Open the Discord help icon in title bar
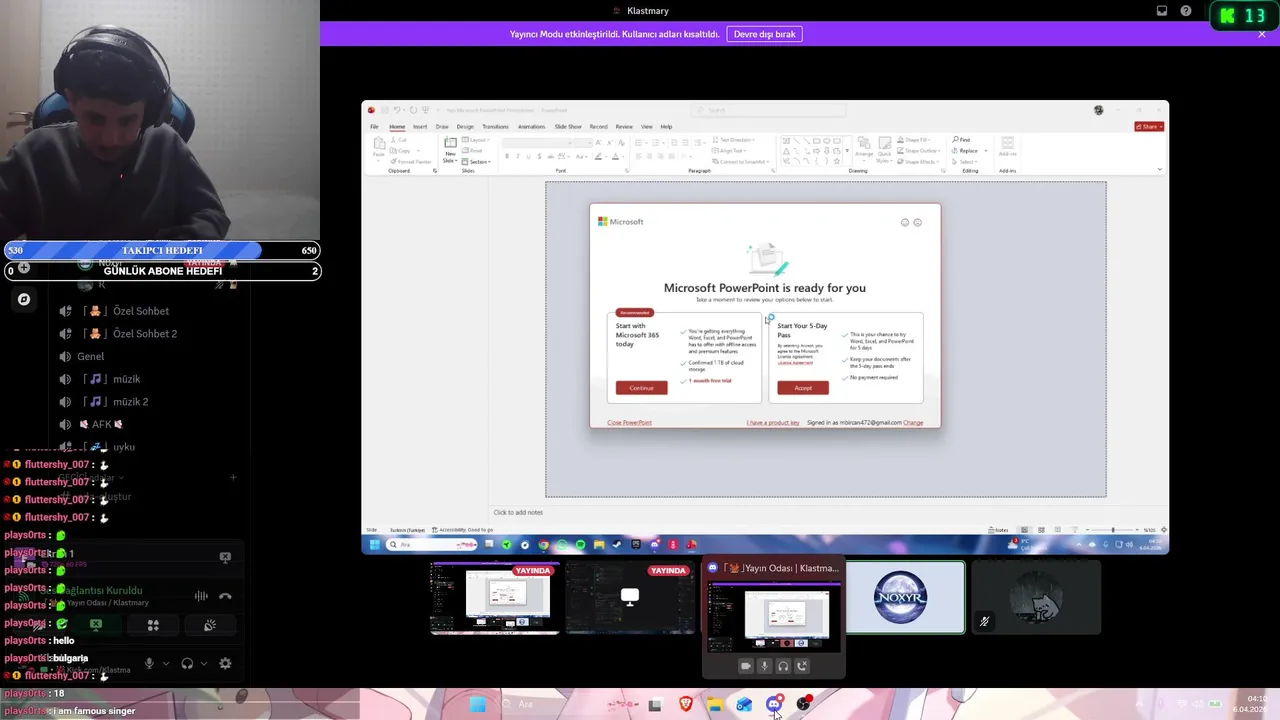This screenshot has height=720, width=1280. coord(1186,11)
